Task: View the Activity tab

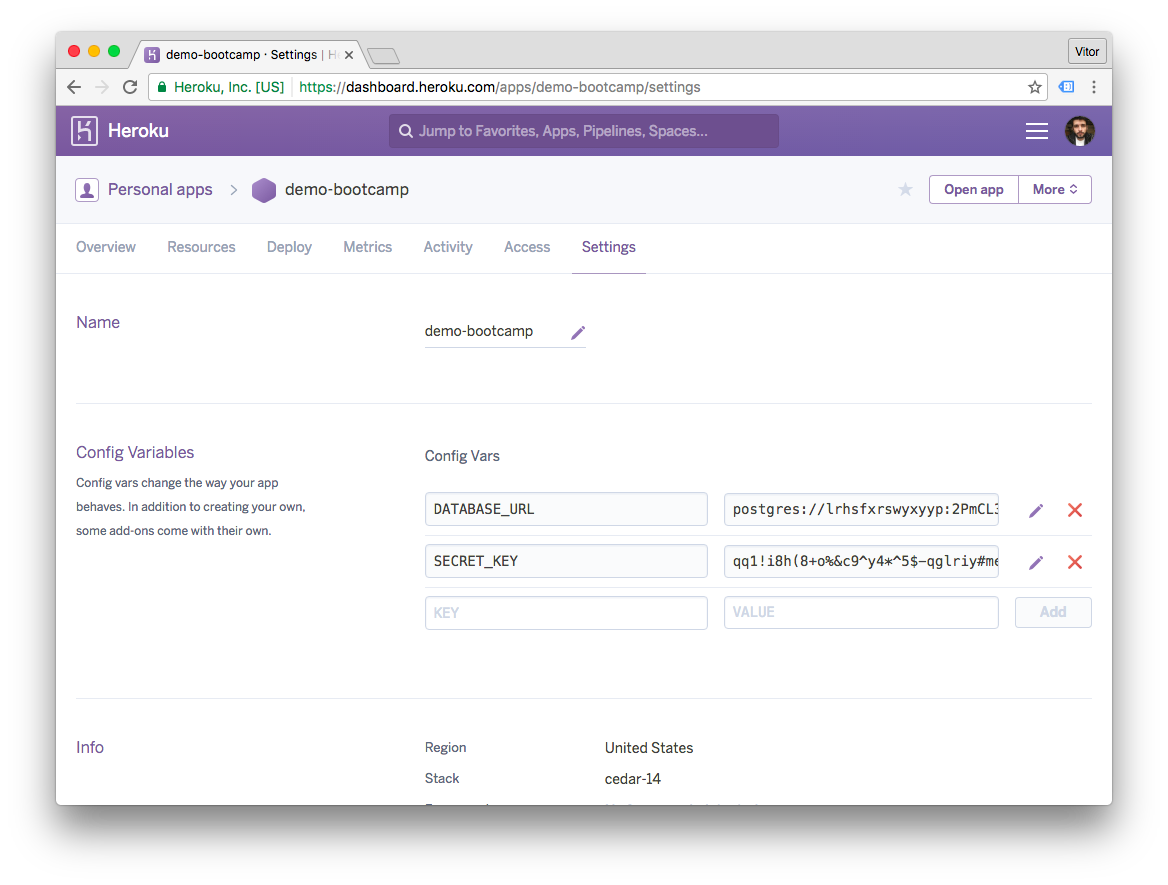Action: click(x=448, y=247)
